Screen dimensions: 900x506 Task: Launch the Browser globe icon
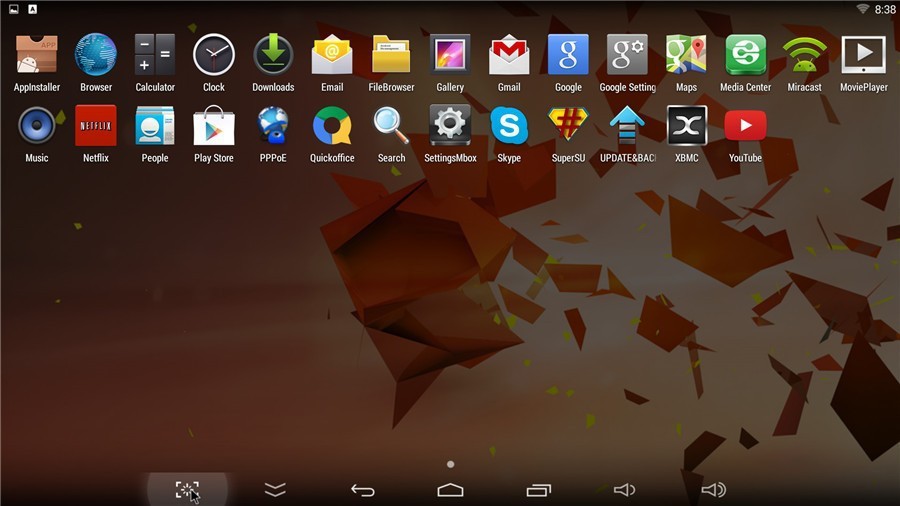(96, 55)
